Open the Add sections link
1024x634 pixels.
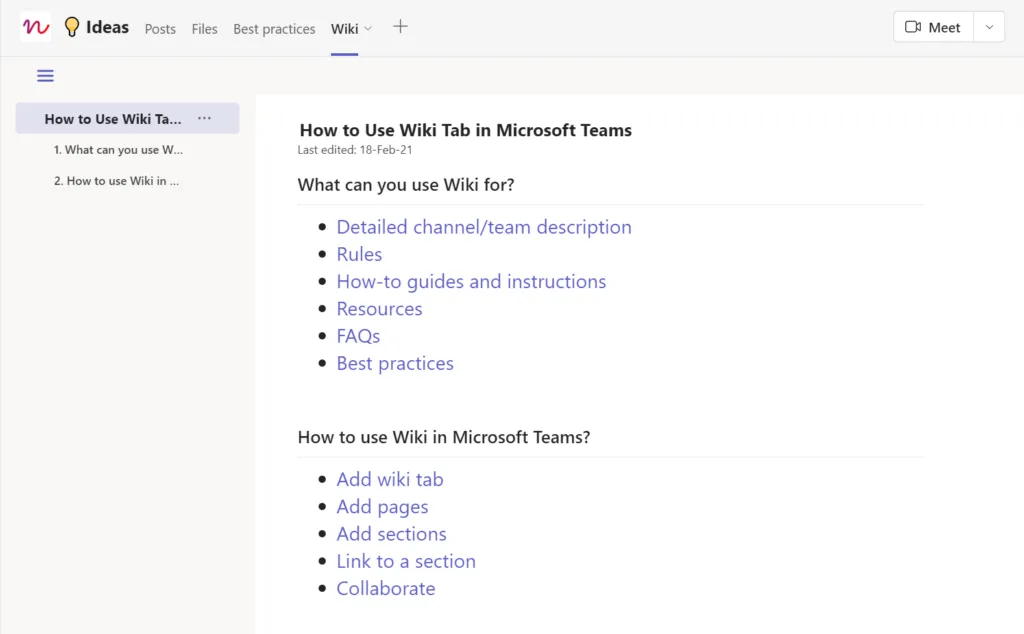pos(391,534)
